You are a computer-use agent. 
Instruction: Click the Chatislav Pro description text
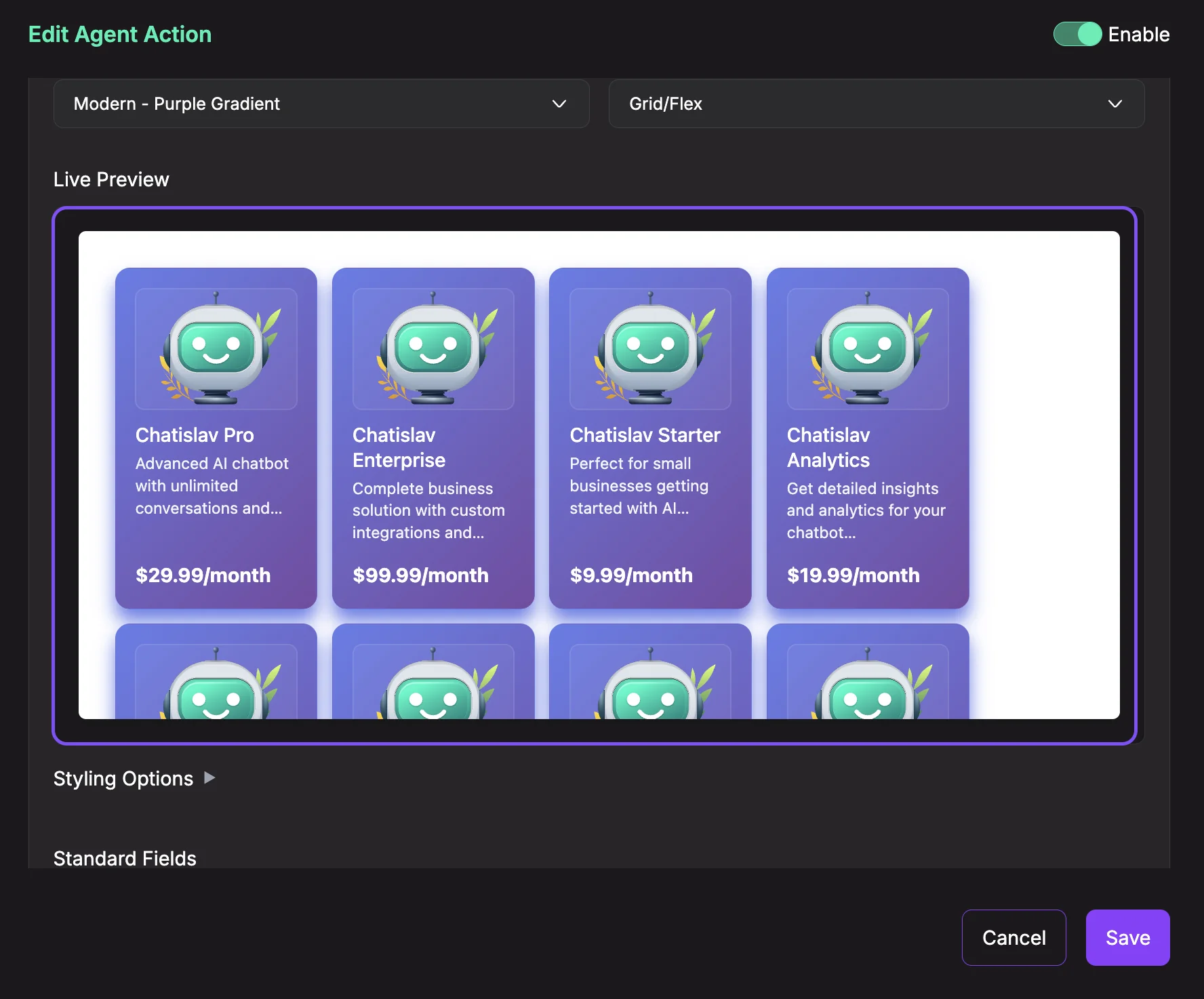point(212,486)
